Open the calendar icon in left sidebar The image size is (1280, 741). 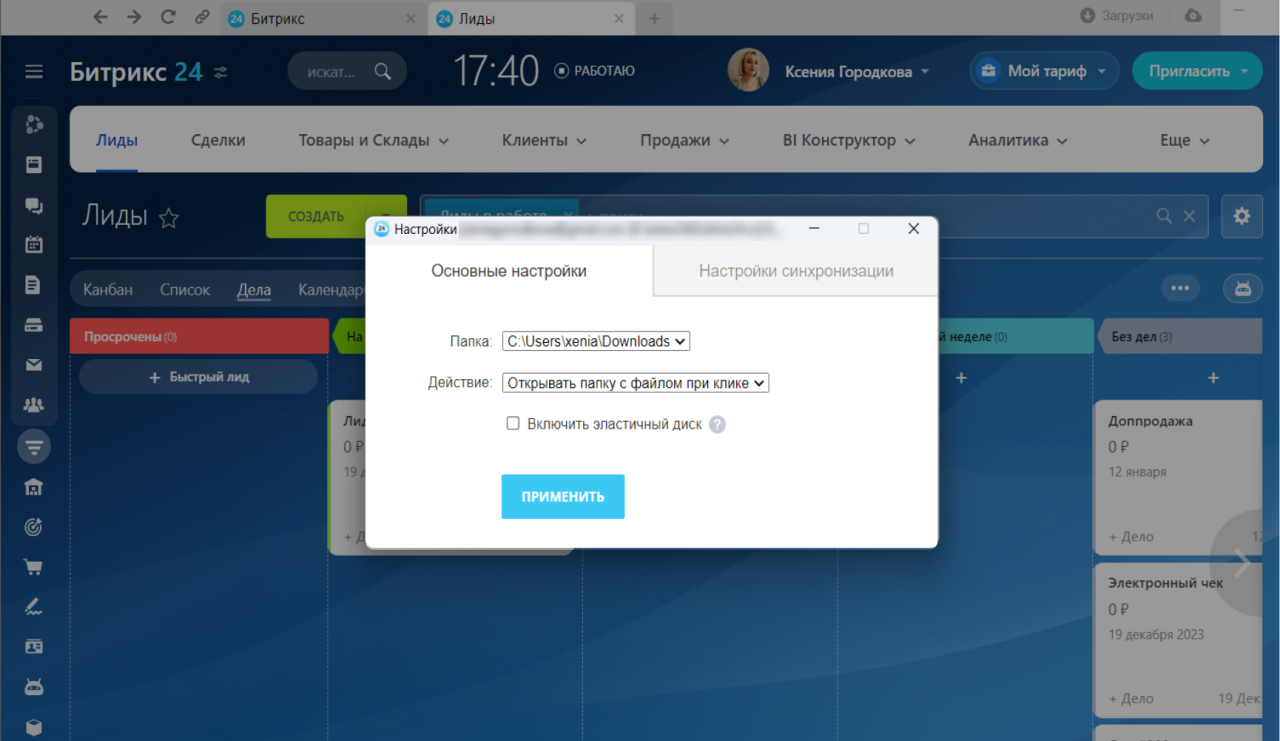tap(34, 245)
